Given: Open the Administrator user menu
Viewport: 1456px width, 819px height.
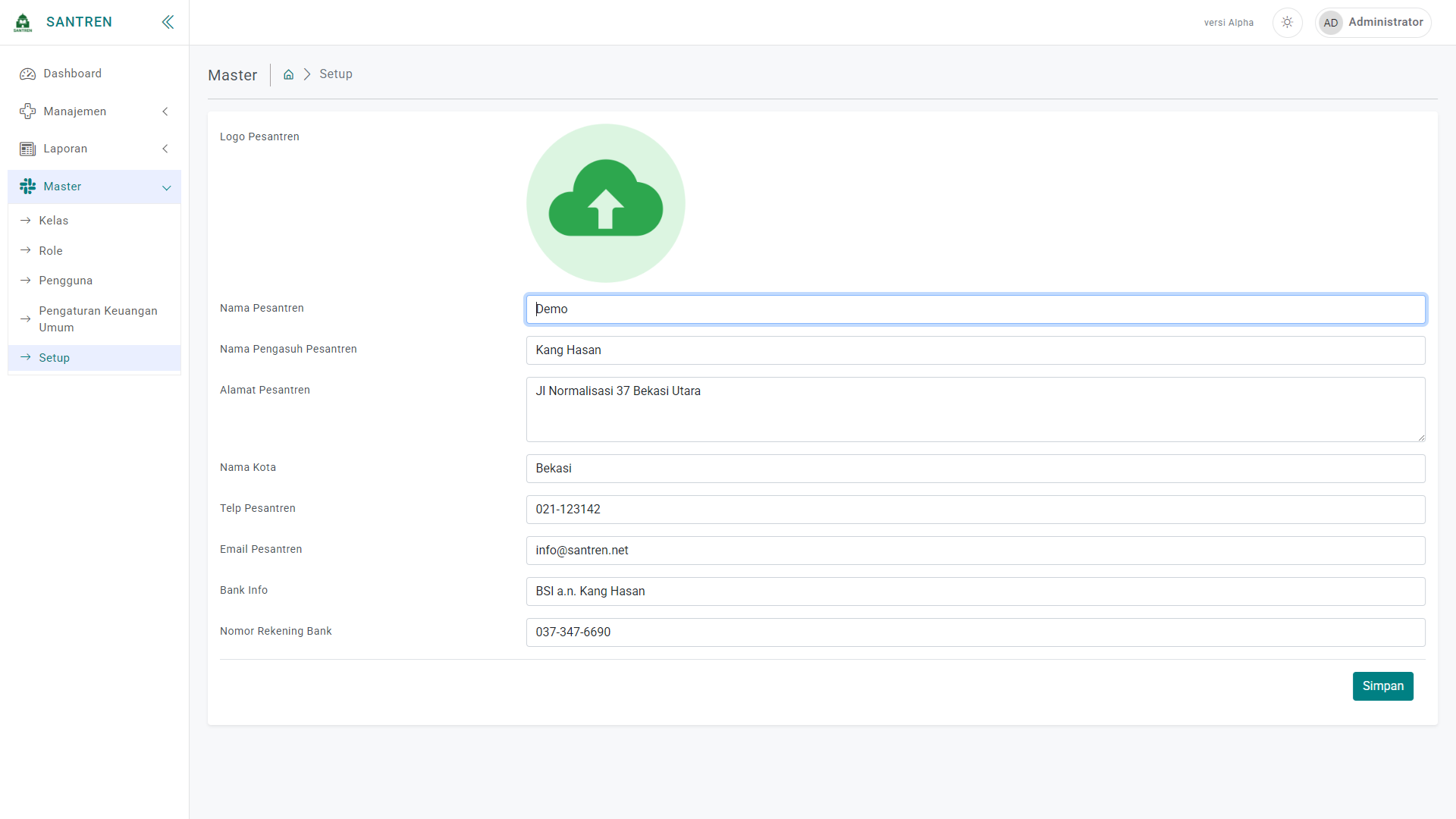Looking at the screenshot, I should pyautogui.click(x=1373, y=23).
